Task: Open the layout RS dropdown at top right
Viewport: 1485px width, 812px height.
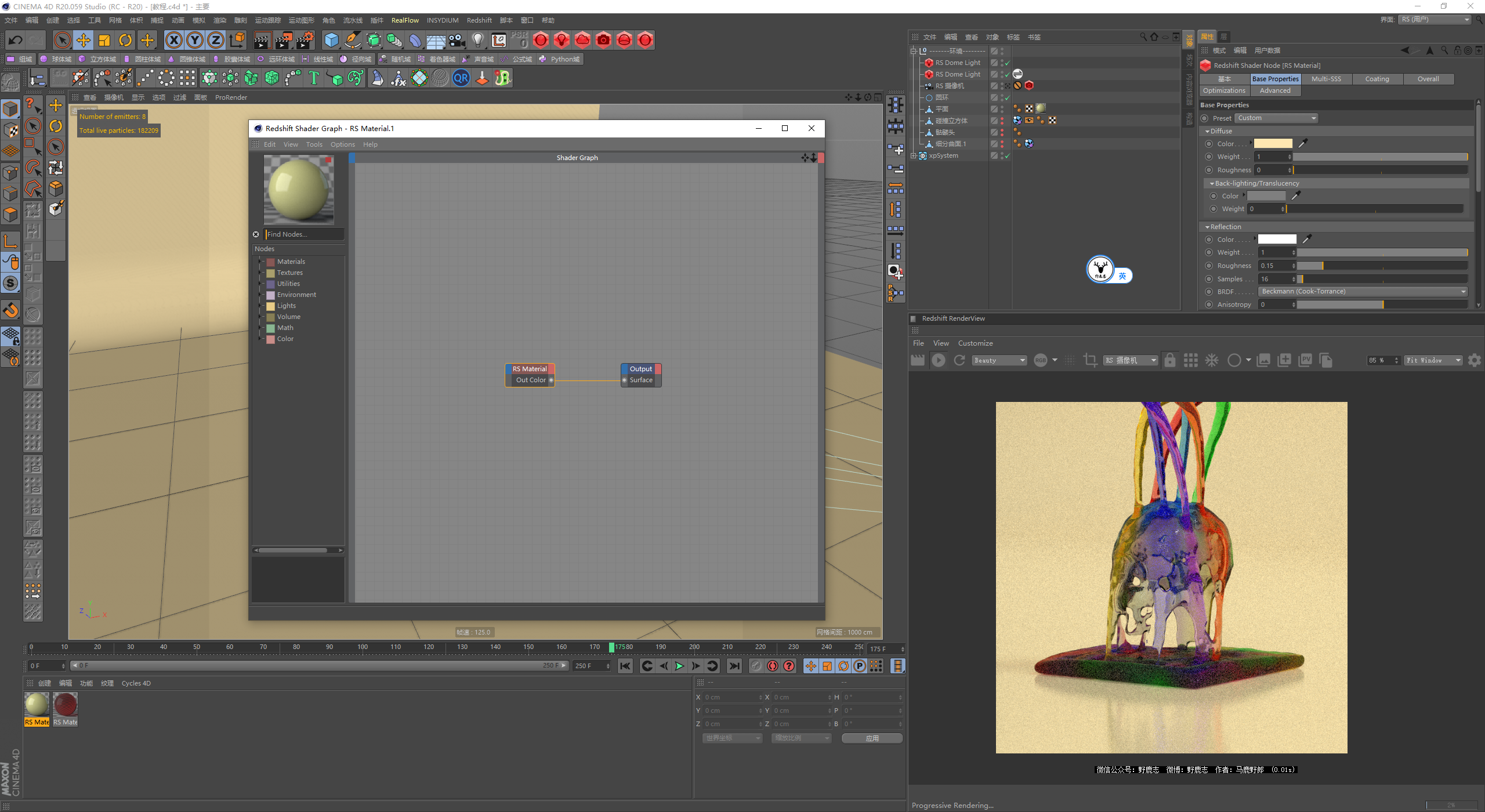Action: pos(1435,20)
